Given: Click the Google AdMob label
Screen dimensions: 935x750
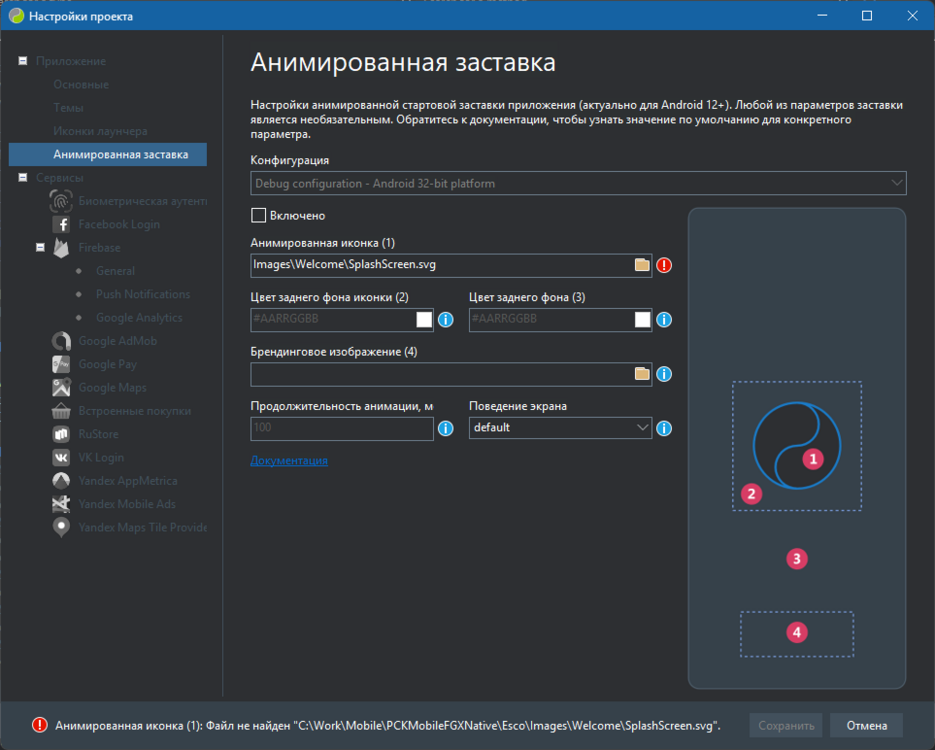Looking at the screenshot, I should [118, 341].
